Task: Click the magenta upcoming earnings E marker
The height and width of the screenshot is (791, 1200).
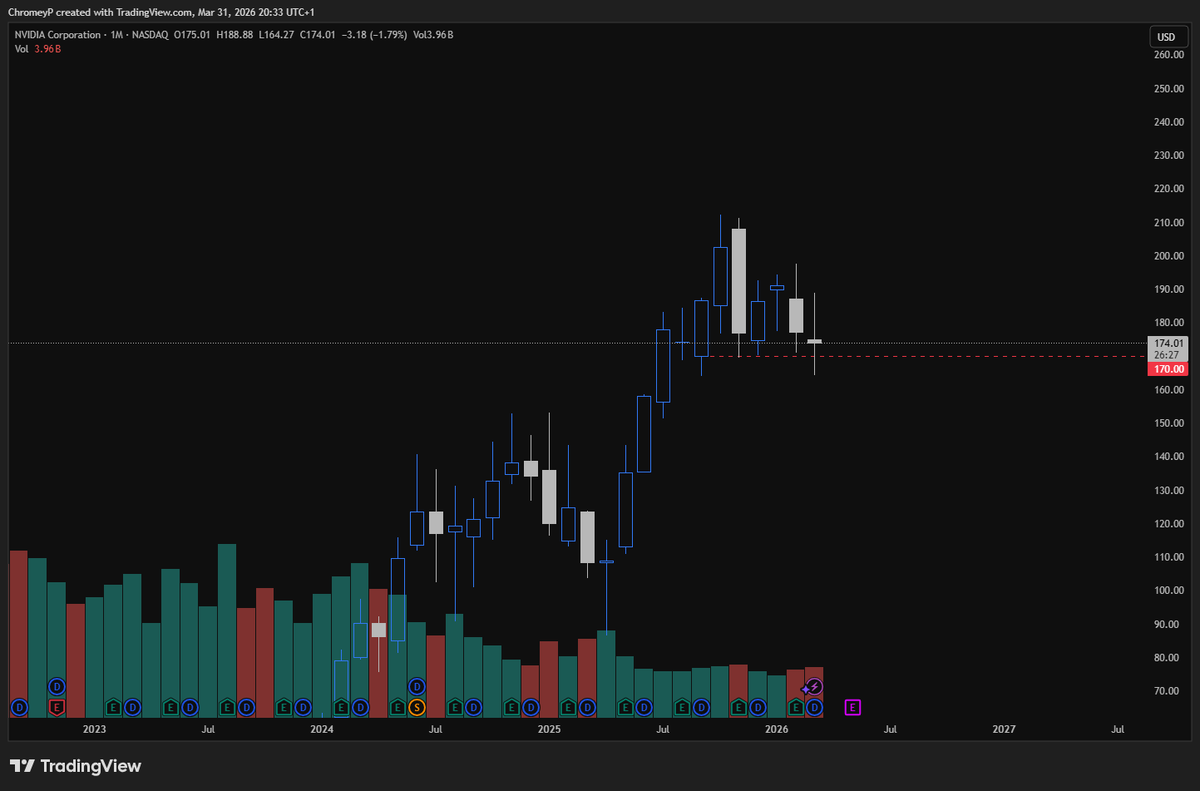Action: pos(852,707)
